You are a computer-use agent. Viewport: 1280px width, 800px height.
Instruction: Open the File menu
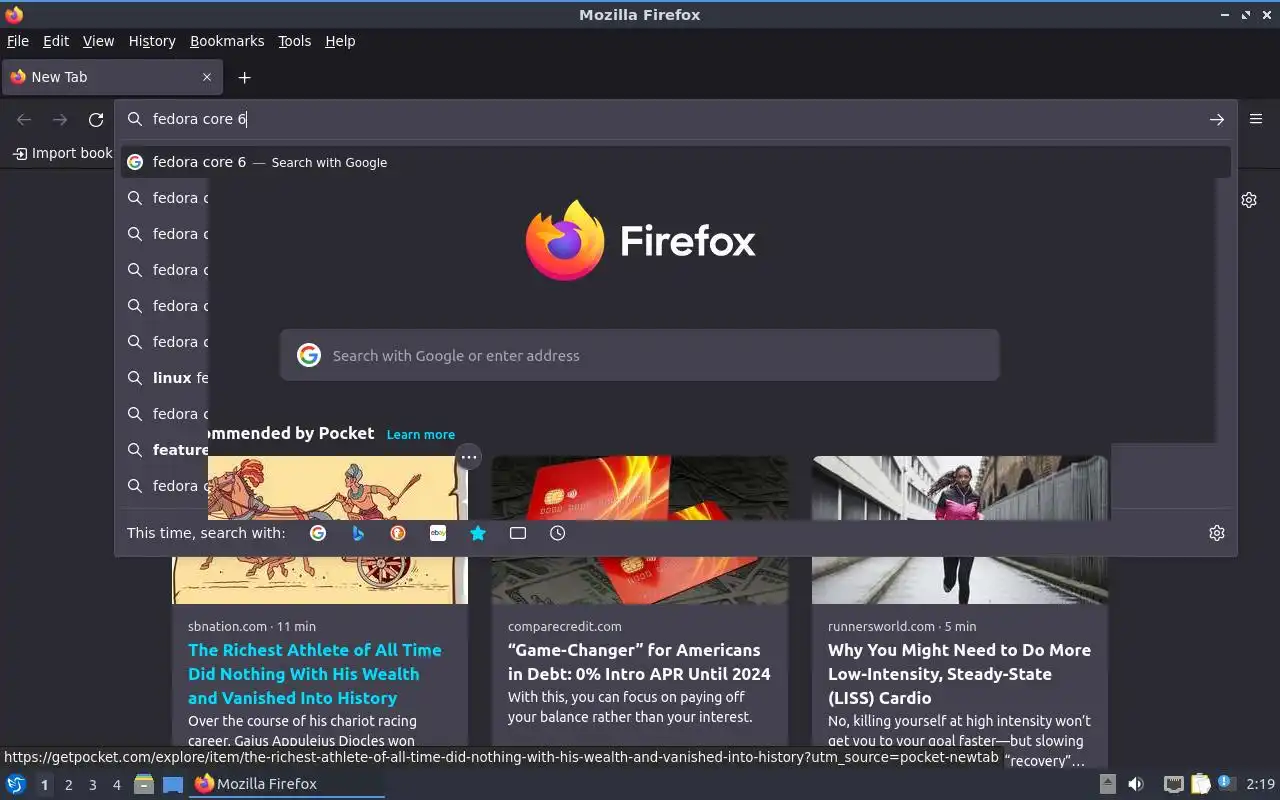[18, 41]
